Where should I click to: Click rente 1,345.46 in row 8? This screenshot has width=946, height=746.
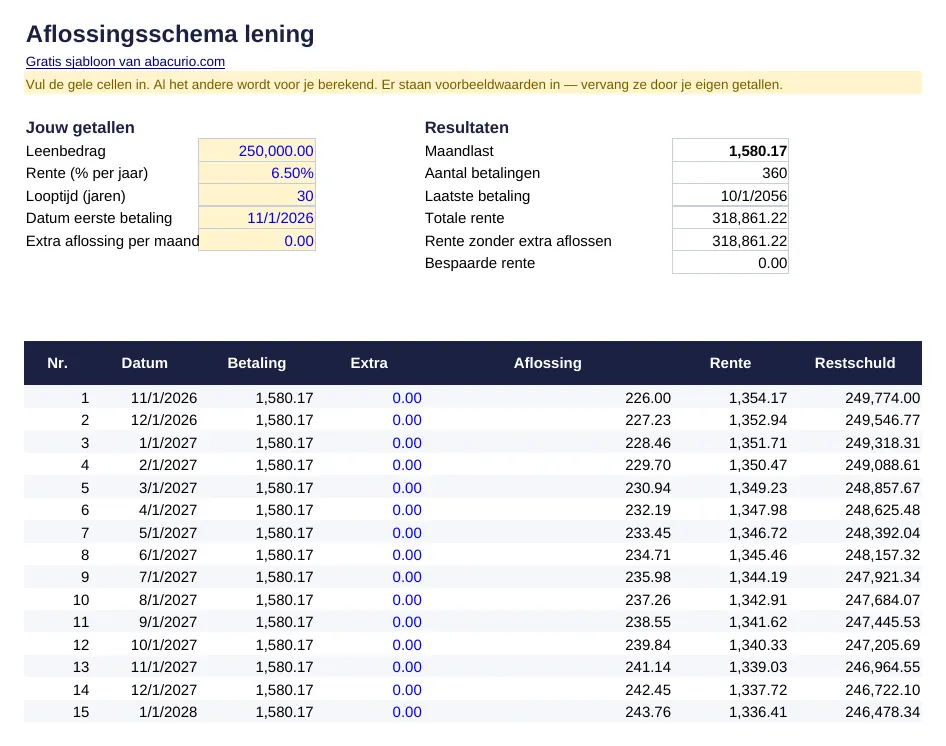pyautogui.click(x=758, y=555)
